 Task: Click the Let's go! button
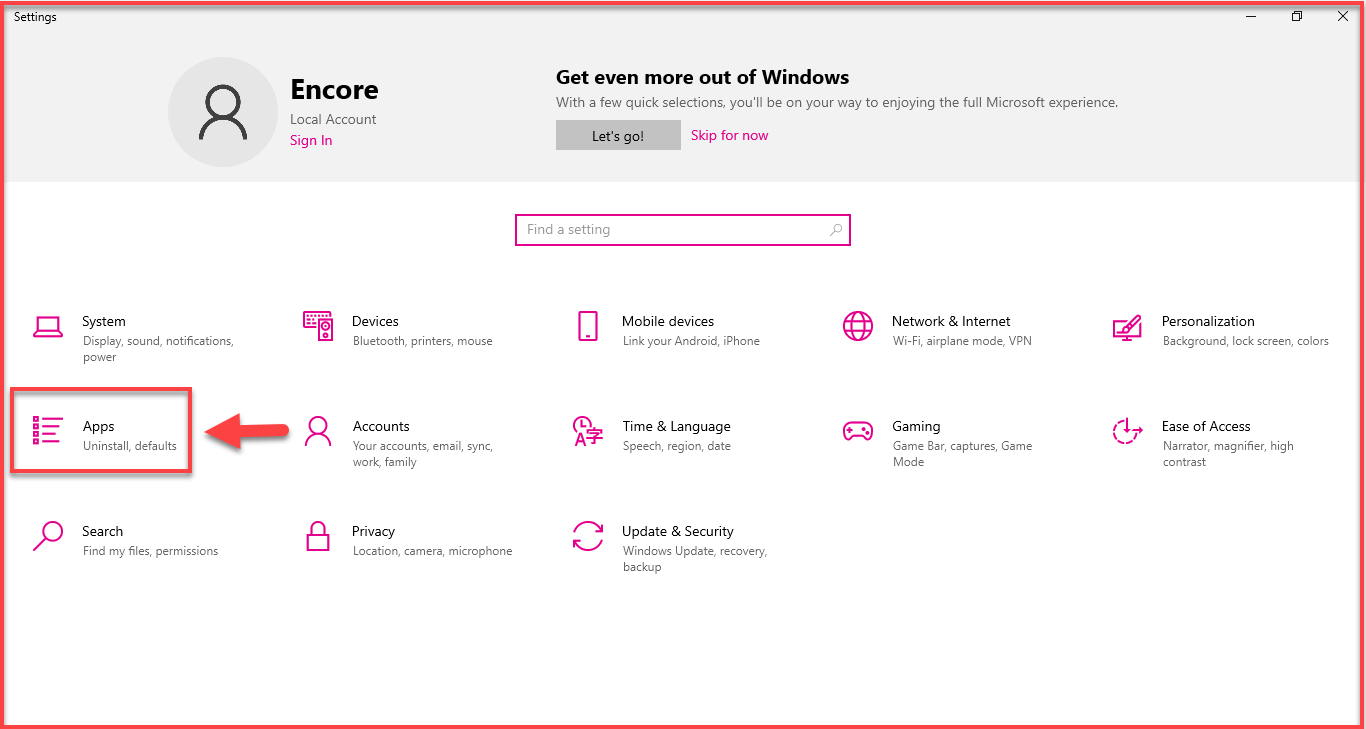(618, 136)
